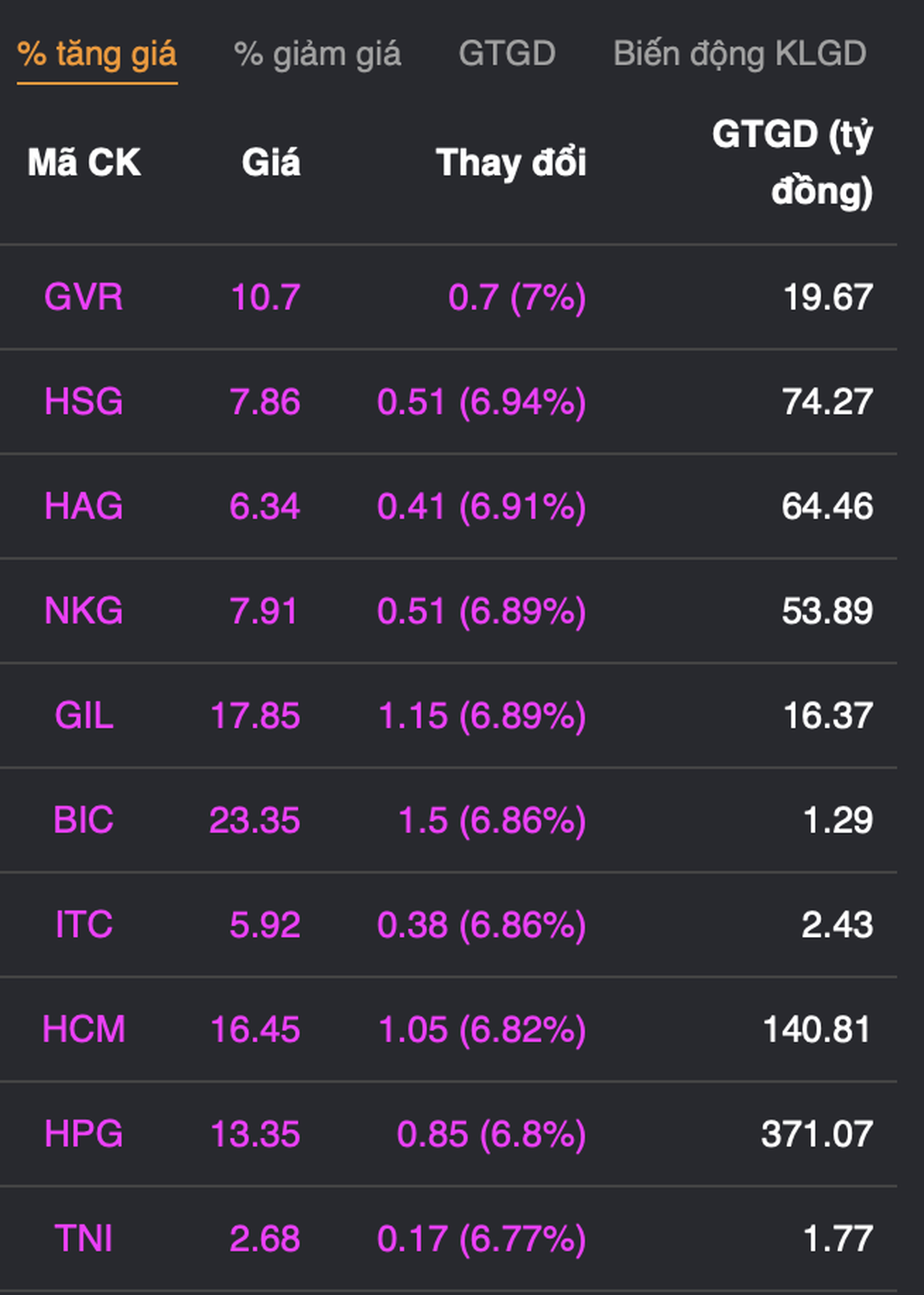924x1295 pixels.
Task: Click the NKG stock code
Action: [83, 611]
